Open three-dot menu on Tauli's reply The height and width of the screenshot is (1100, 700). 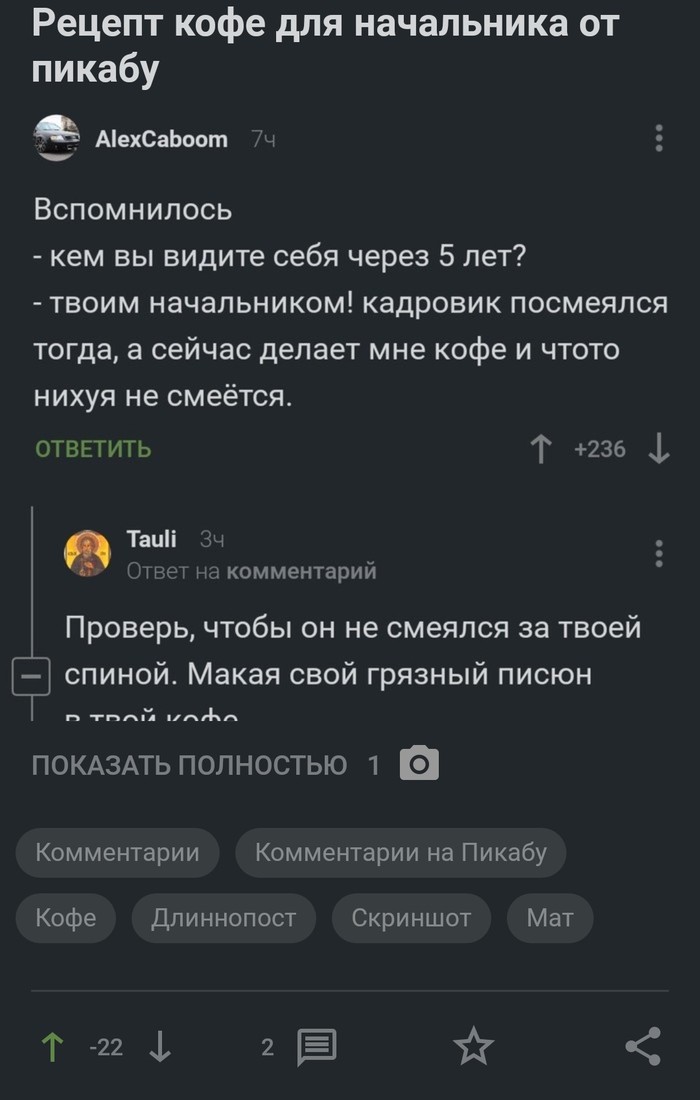click(658, 553)
